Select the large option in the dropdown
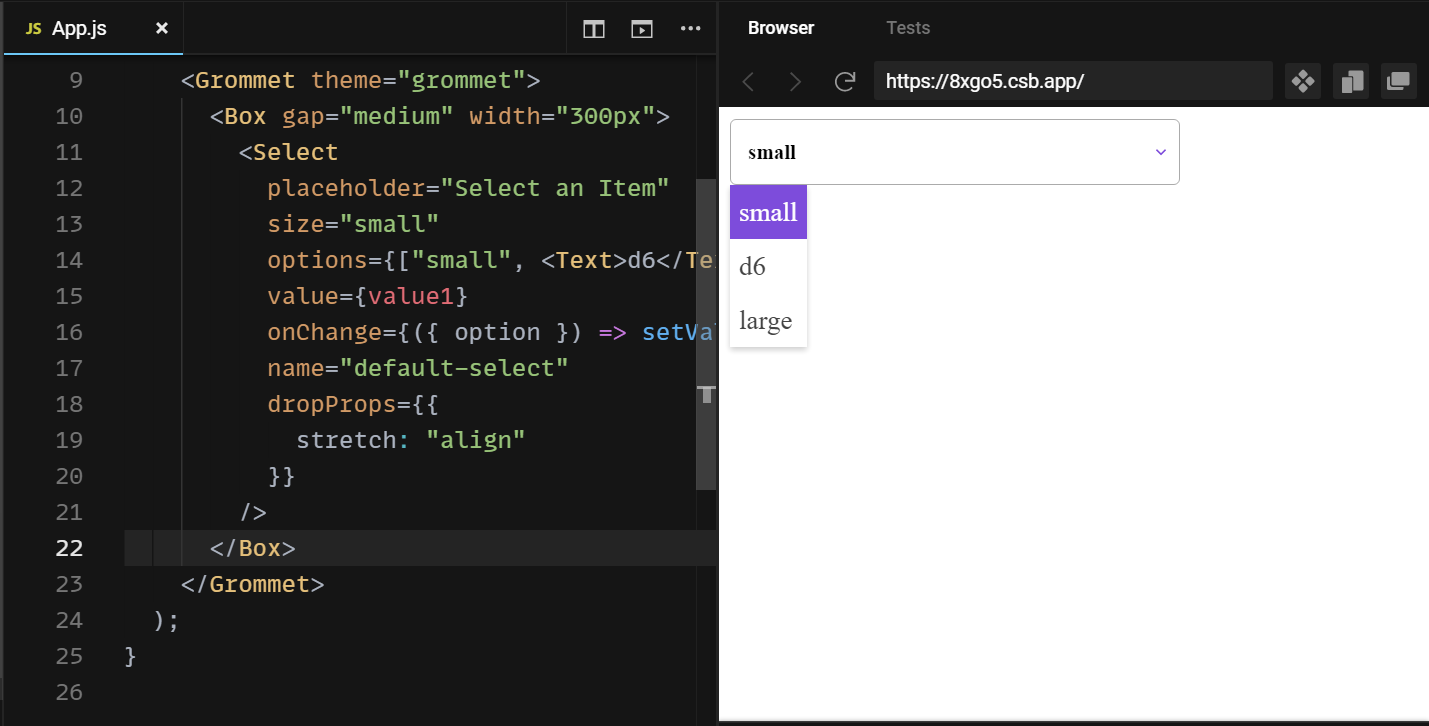The height and width of the screenshot is (726, 1429). 766,320
